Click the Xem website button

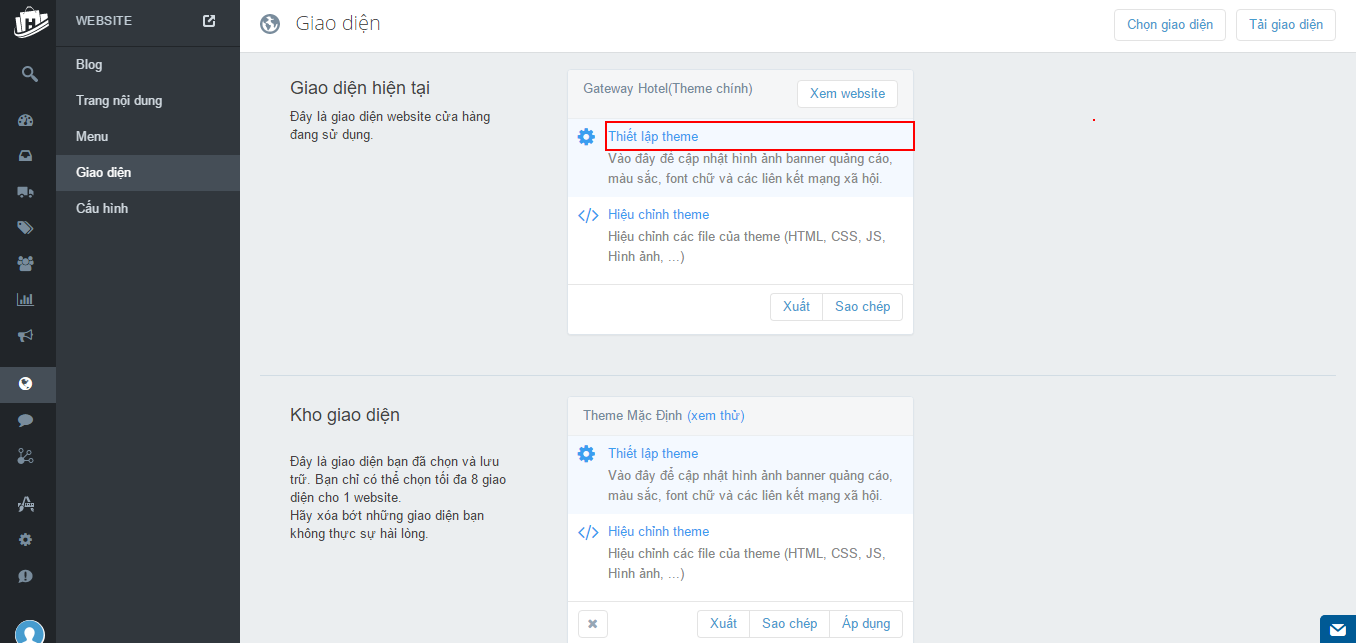(847, 93)
